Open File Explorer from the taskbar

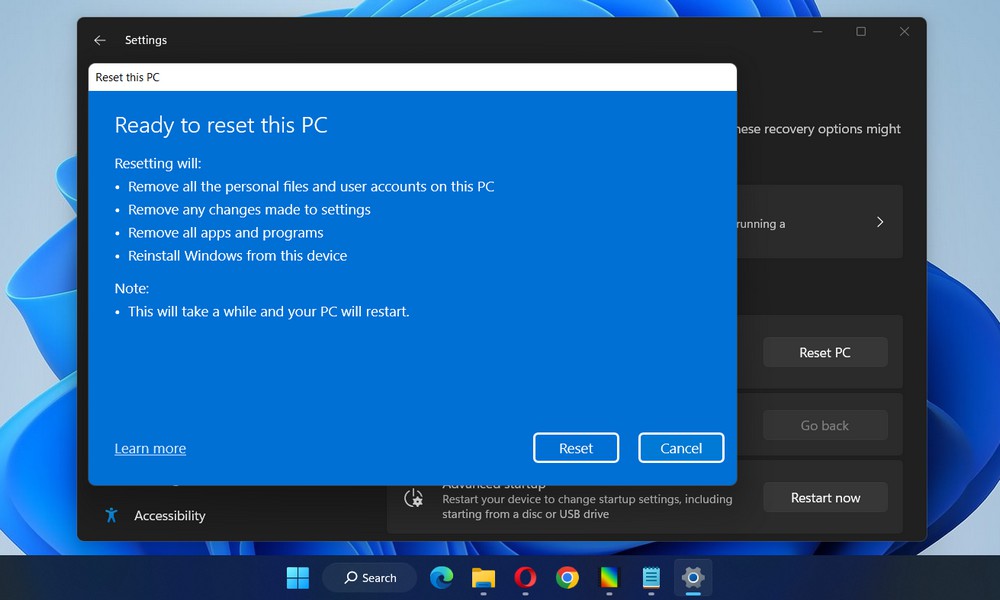483,577
